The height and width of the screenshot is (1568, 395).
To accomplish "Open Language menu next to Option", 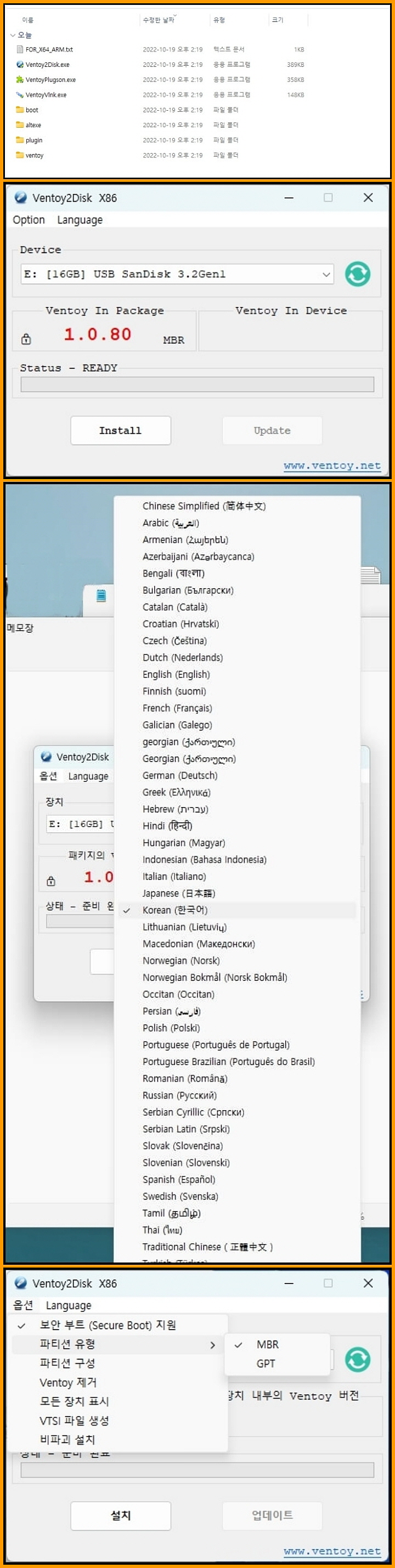I will (80, 220).
